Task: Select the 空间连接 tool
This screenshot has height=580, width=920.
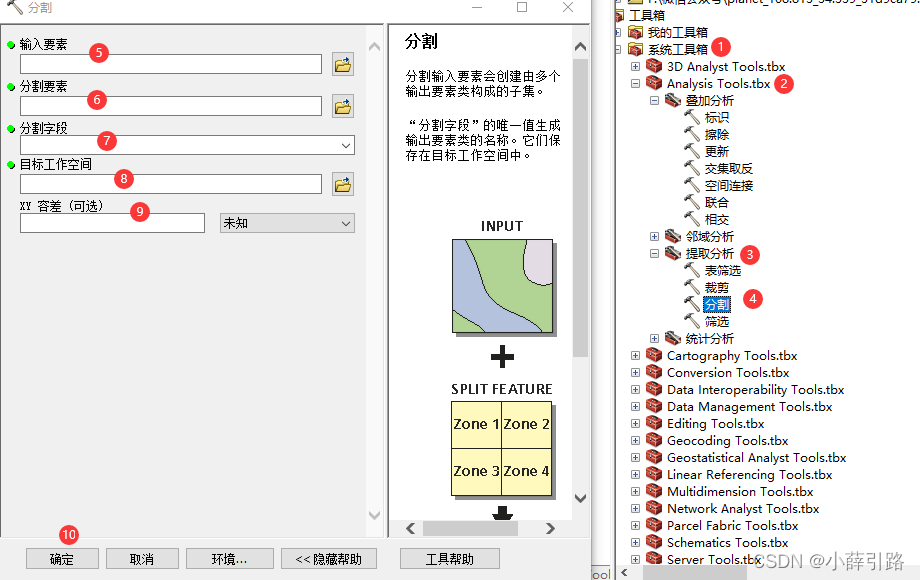Action: 728,186
